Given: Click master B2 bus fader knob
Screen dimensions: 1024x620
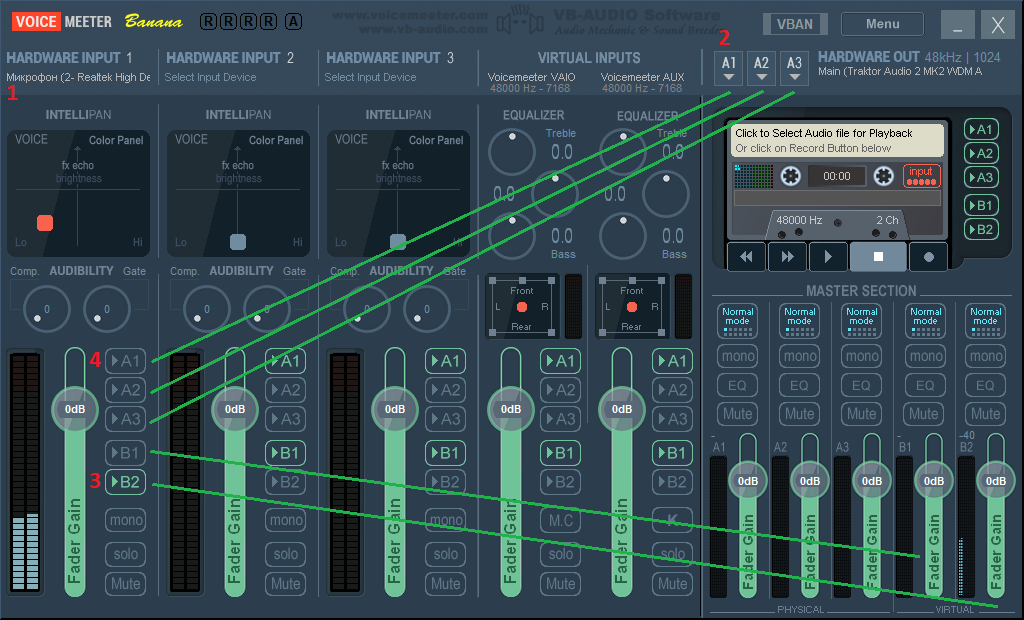Looking at the screenshot, I should 995,481.
